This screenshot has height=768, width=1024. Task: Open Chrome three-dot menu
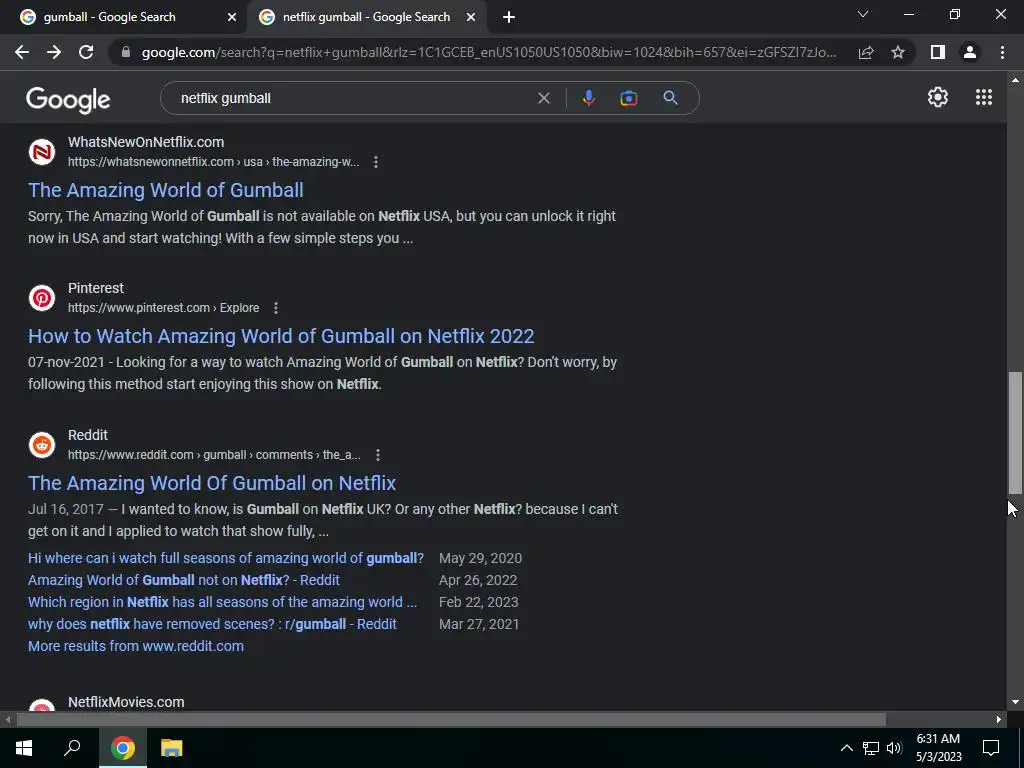pos(1002,52)
